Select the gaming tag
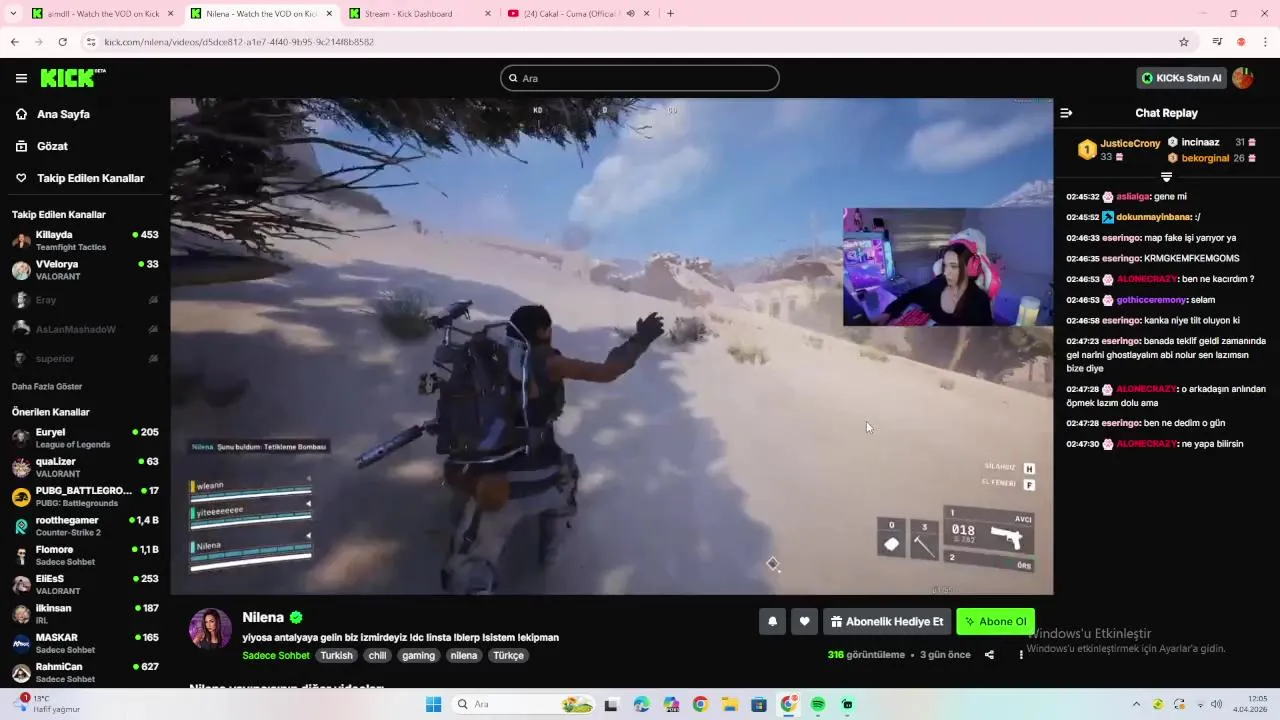The image size is (1280, 720). (x=418, y=656)
